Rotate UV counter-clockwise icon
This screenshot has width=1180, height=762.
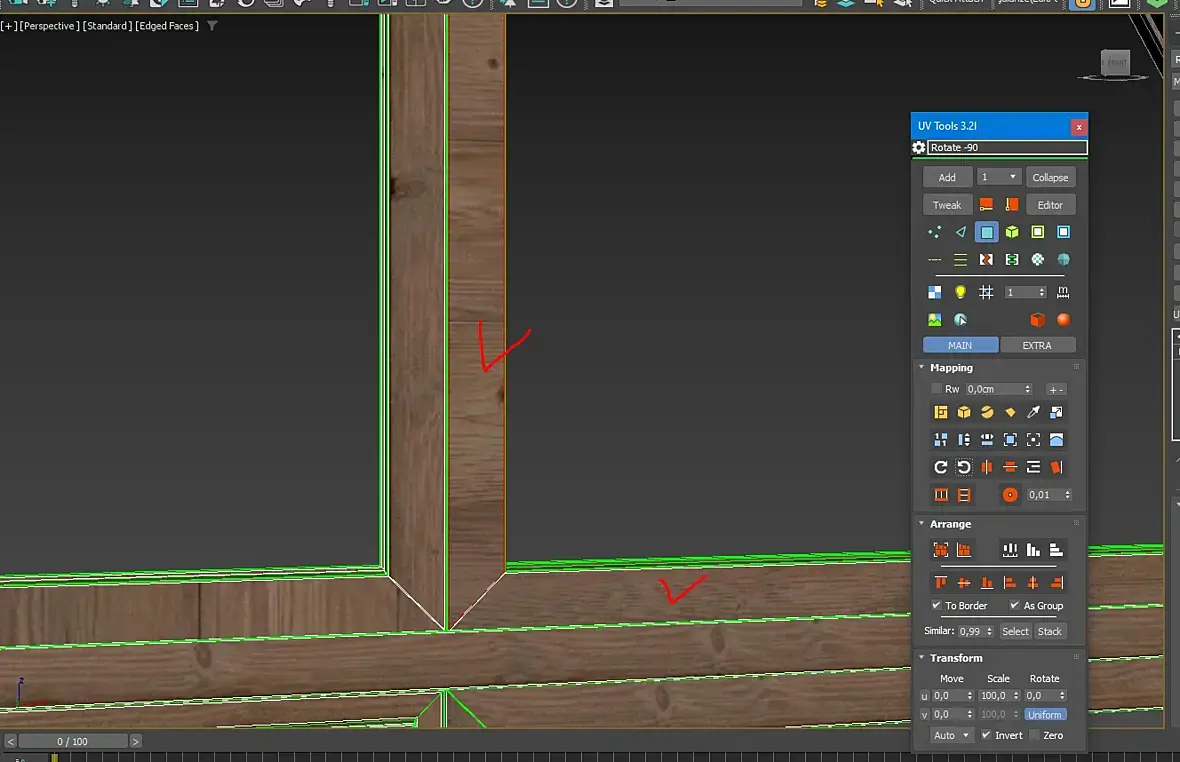[964, 467]
